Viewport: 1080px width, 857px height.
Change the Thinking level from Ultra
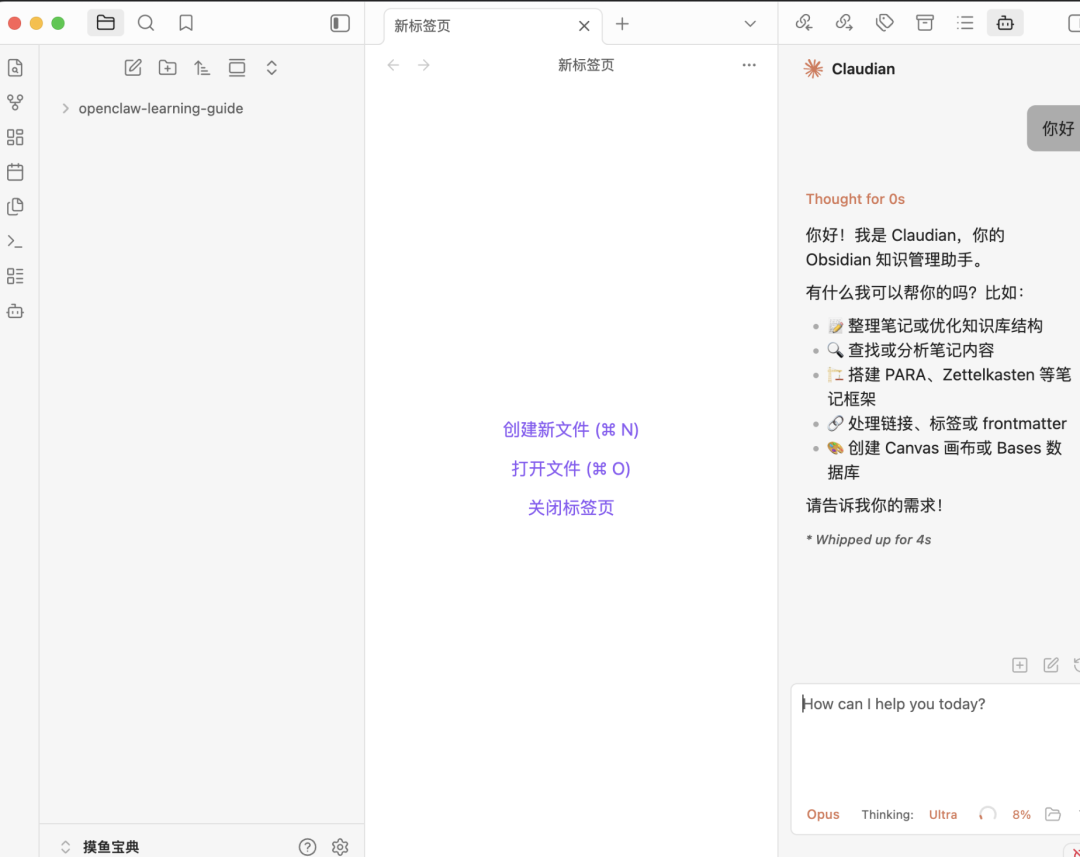pyautogui.click(x=942, y=814)
